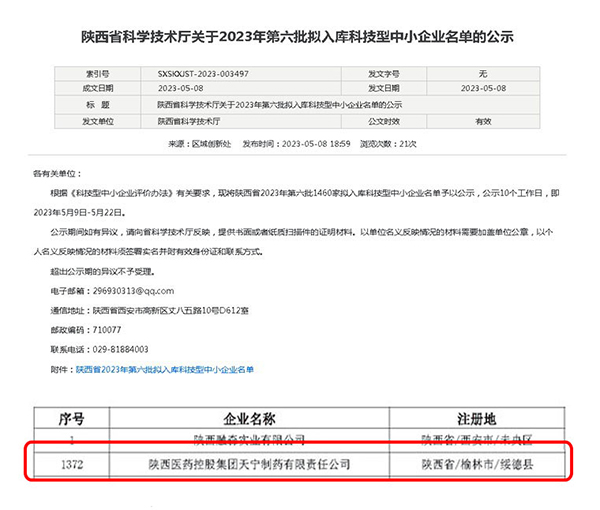Click the 发文单位 label cell
The width and height of the screenshot is (600, 510).
pos(98,122)
